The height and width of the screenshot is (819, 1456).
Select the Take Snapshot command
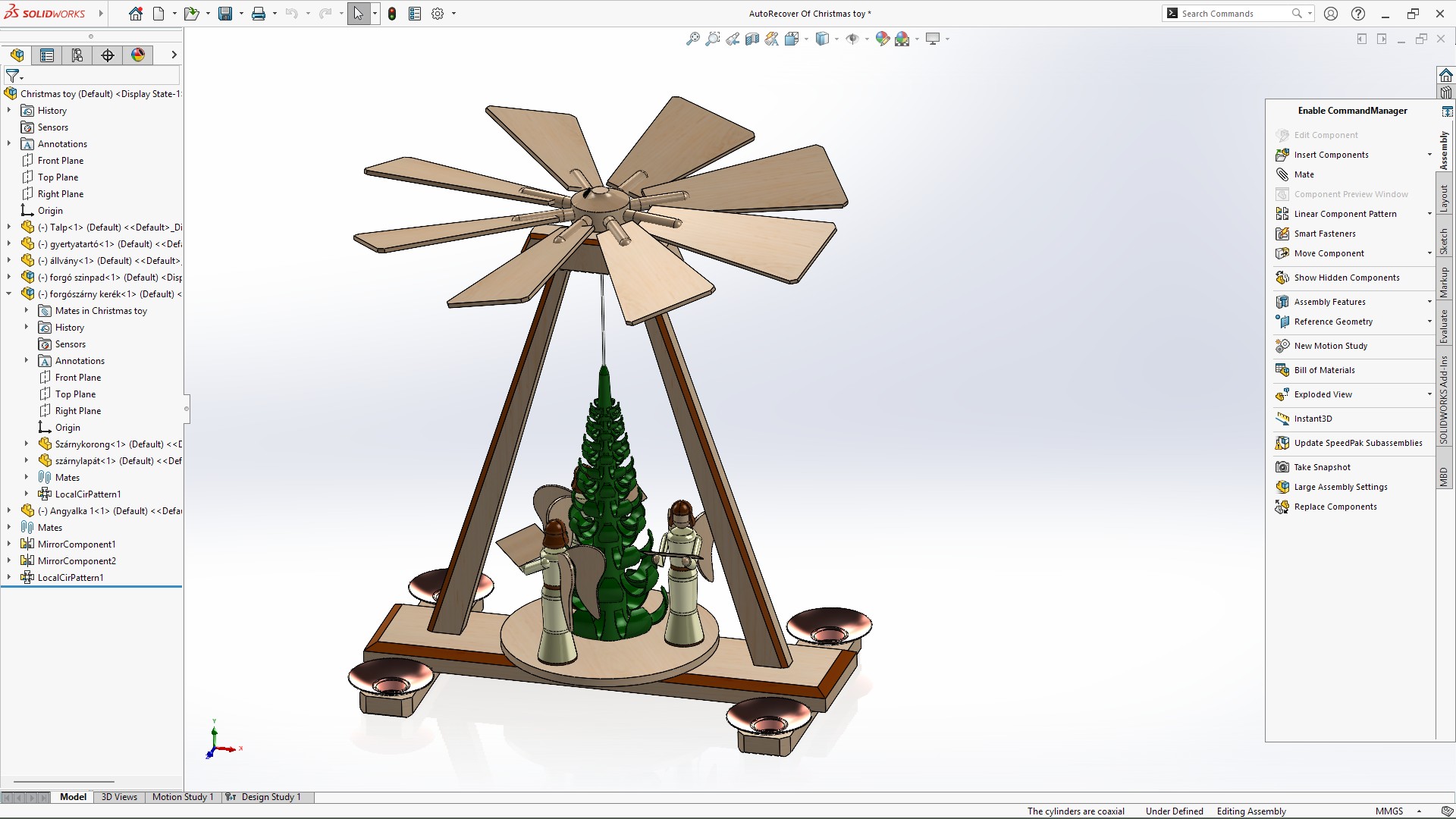[1322, 467]
